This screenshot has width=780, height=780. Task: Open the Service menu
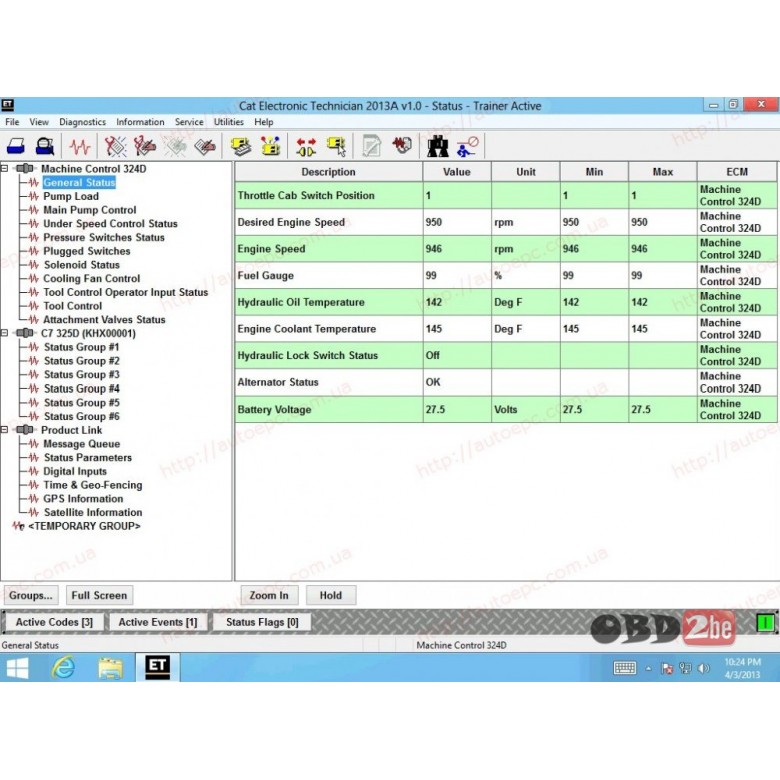[x=189, y=122]
